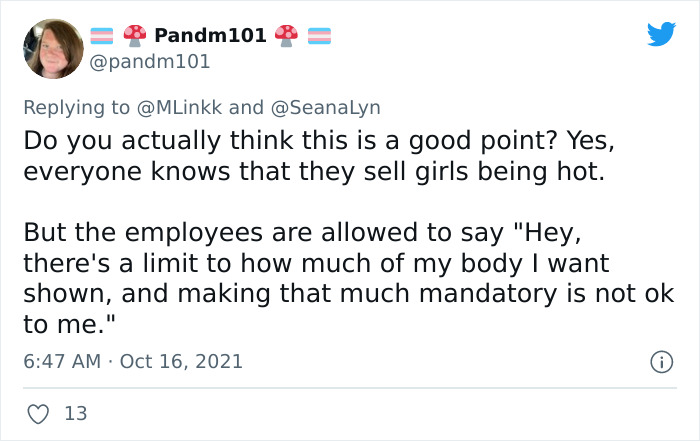Click the 6:47 AM timestamp
Screen dimensions: 700x441
pyautogui.click(x=64, y=360)
